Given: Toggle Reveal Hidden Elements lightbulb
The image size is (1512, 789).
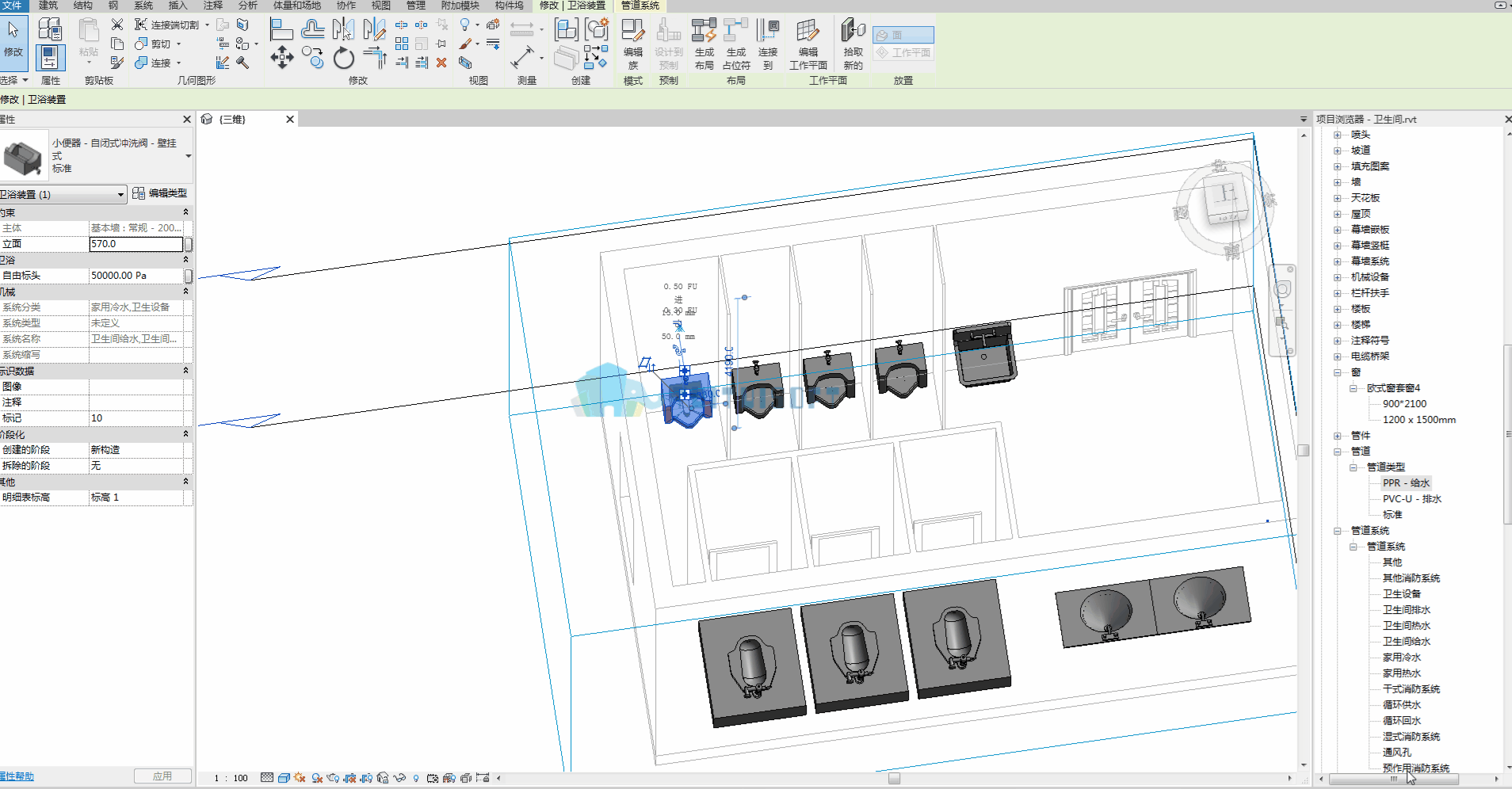Looking at the screenshot, I should (416, 778).
